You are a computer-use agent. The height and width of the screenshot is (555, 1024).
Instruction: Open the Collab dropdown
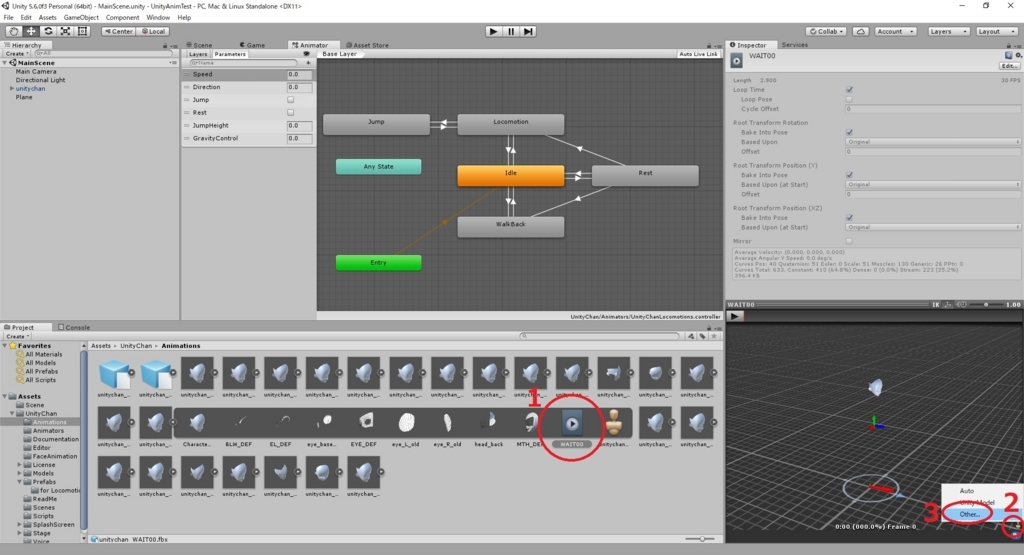point(827,31)
